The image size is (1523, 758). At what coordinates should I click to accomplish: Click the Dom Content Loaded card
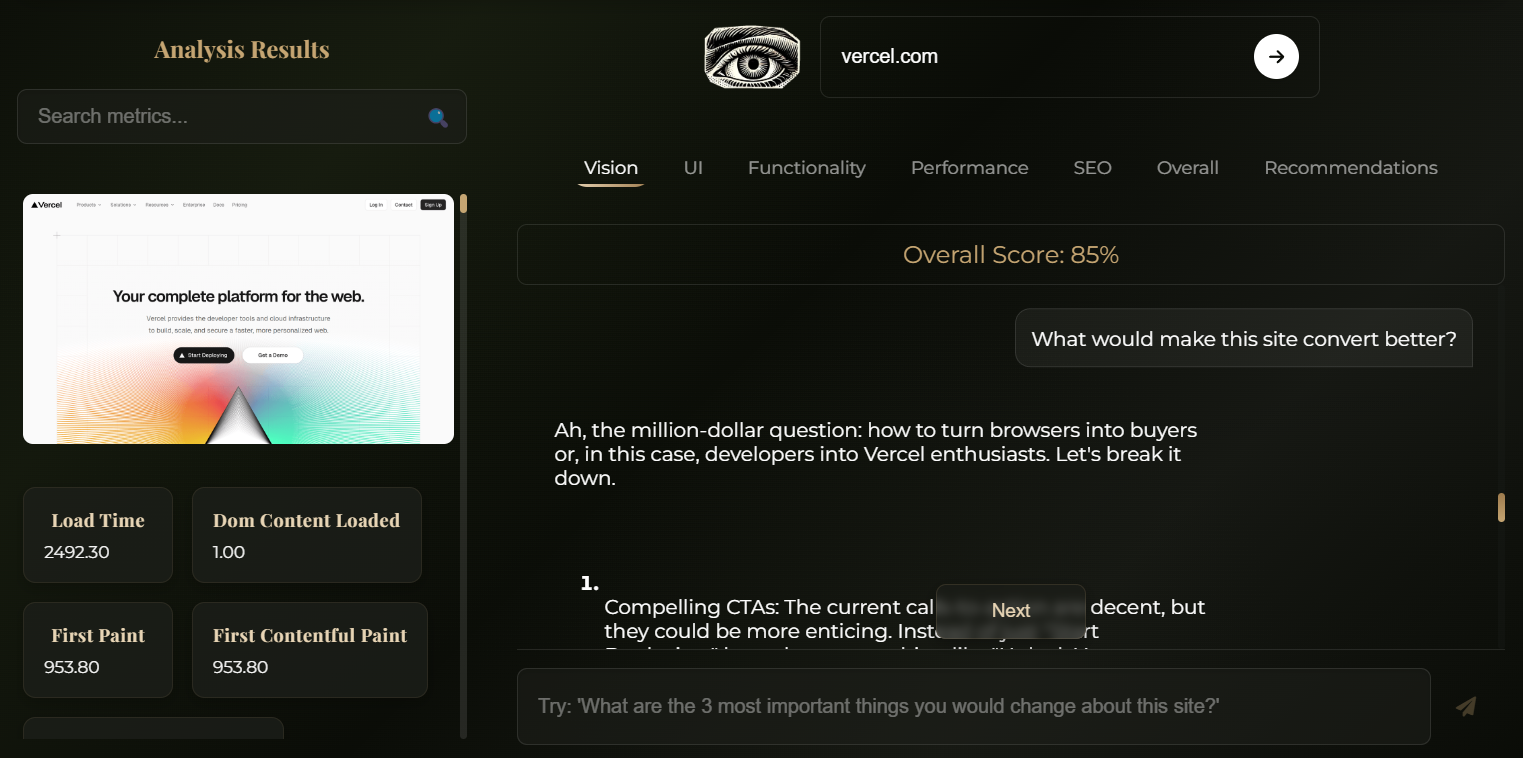[x=307, y=535]
